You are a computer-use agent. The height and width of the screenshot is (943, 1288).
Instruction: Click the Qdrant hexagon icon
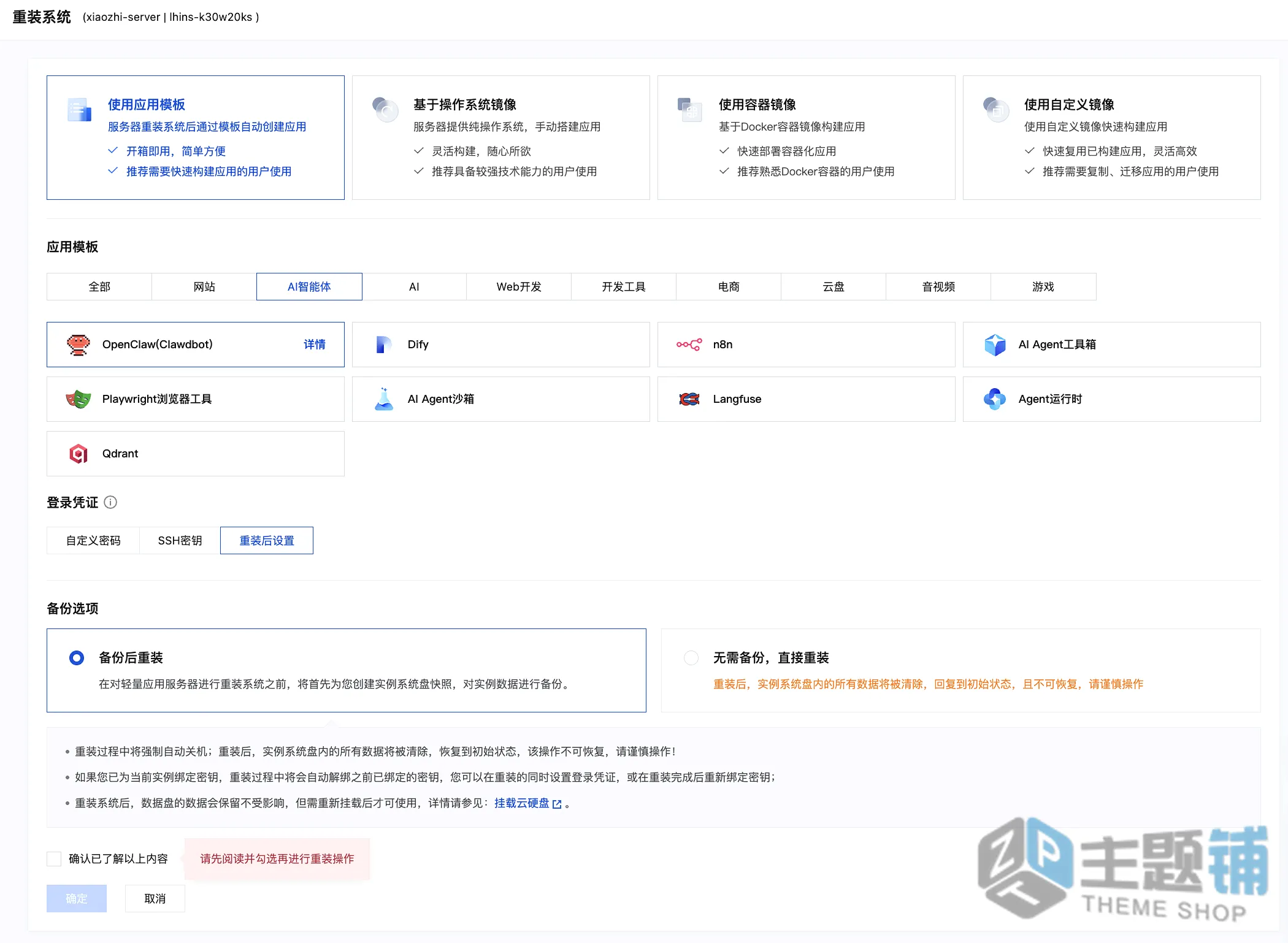click(x=79, y=454)
